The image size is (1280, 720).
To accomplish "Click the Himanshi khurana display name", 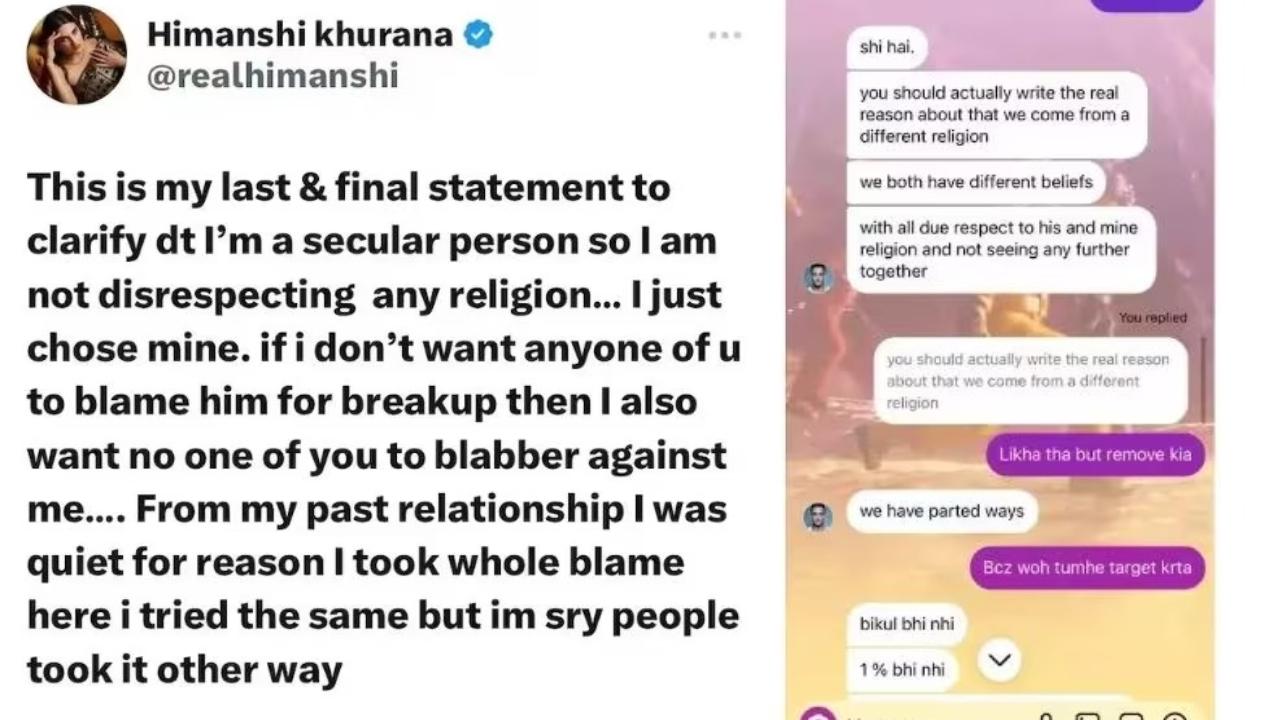I will click(300, 35).
